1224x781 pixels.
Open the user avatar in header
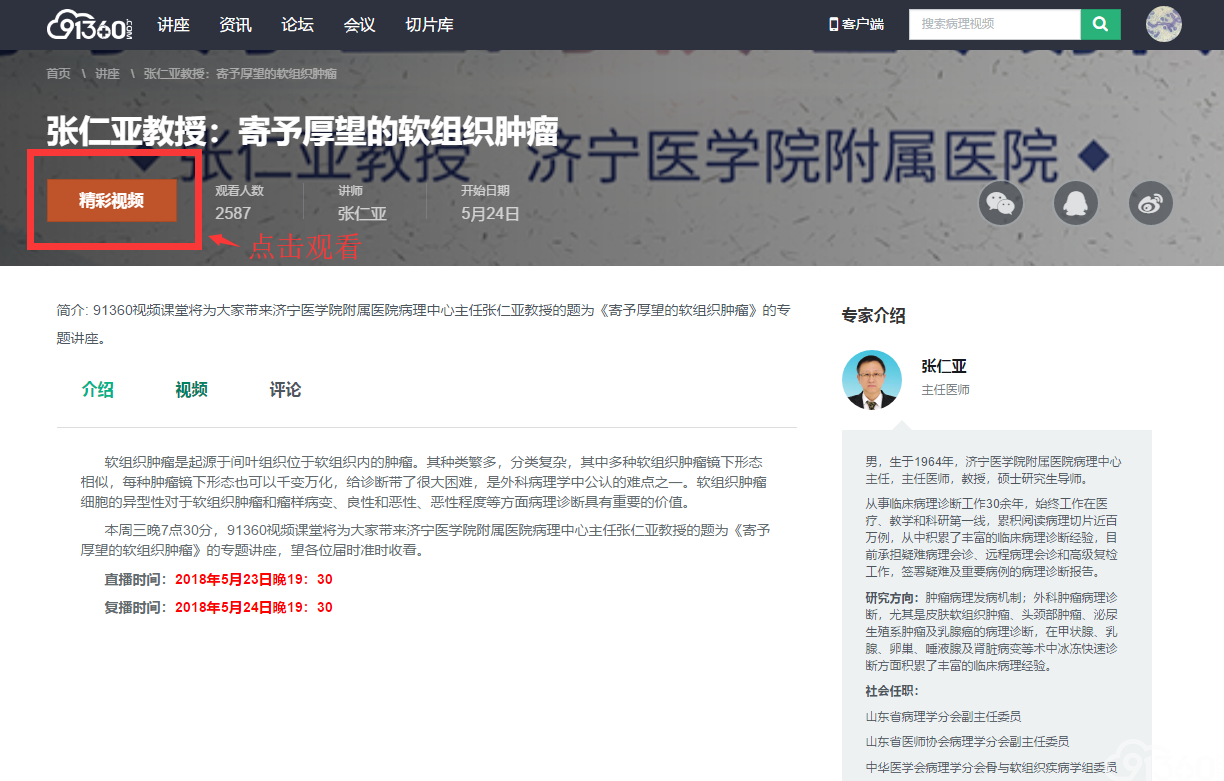click(x=1164, y=24)
